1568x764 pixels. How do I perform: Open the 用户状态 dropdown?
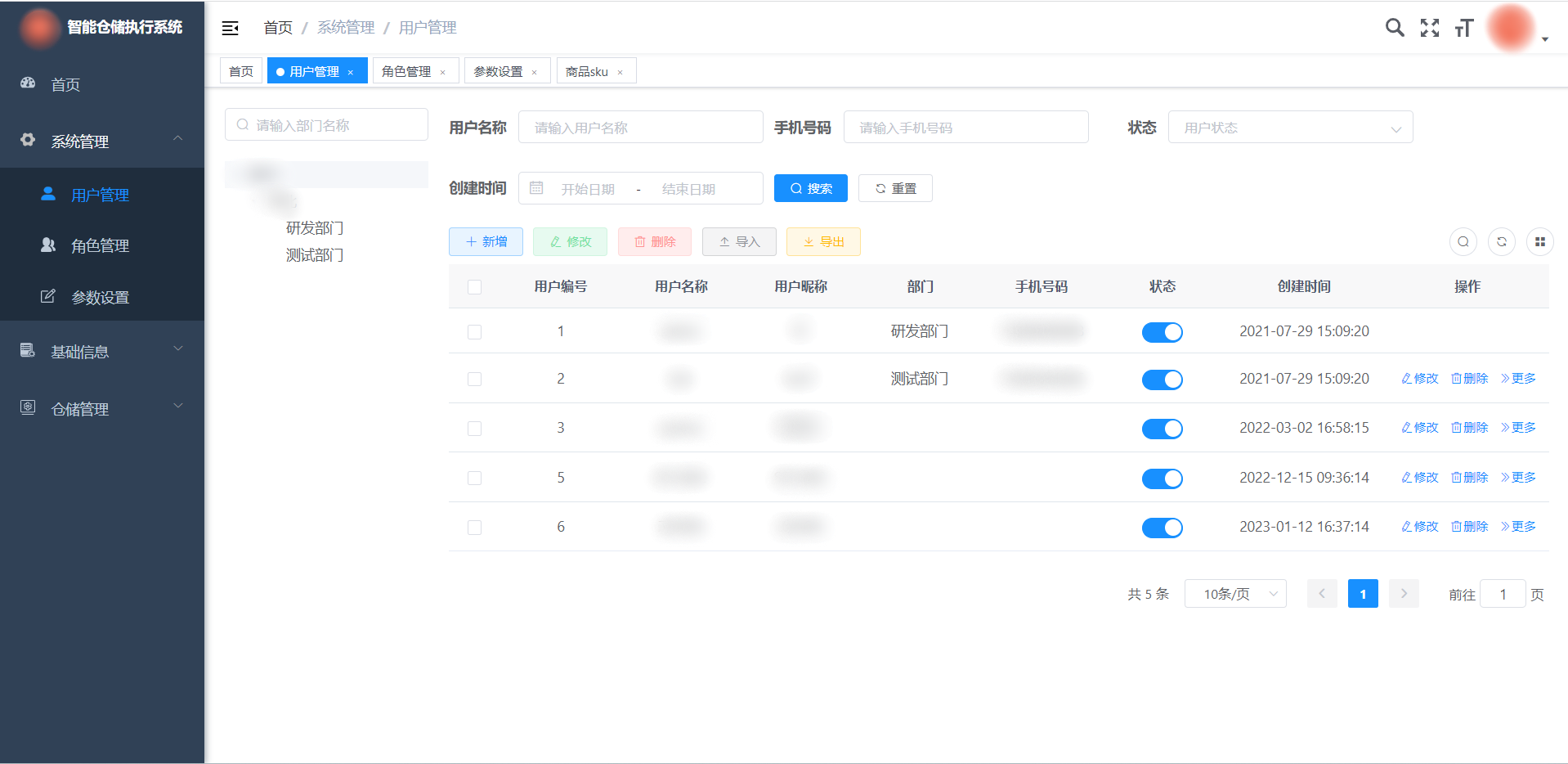(1290, 128)
